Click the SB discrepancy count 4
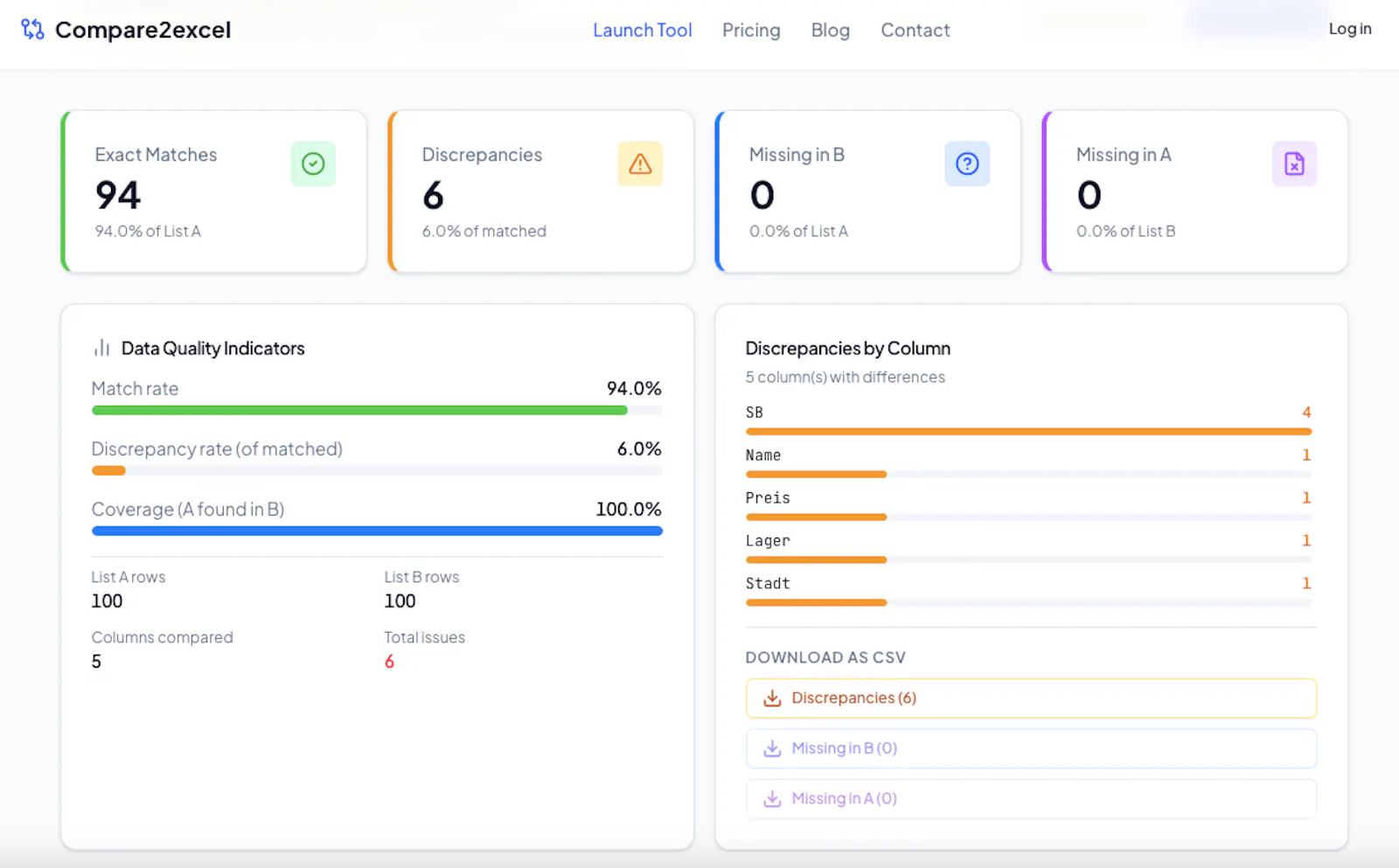Screen dimensions: 1399x868 [x=1306, y=413]
